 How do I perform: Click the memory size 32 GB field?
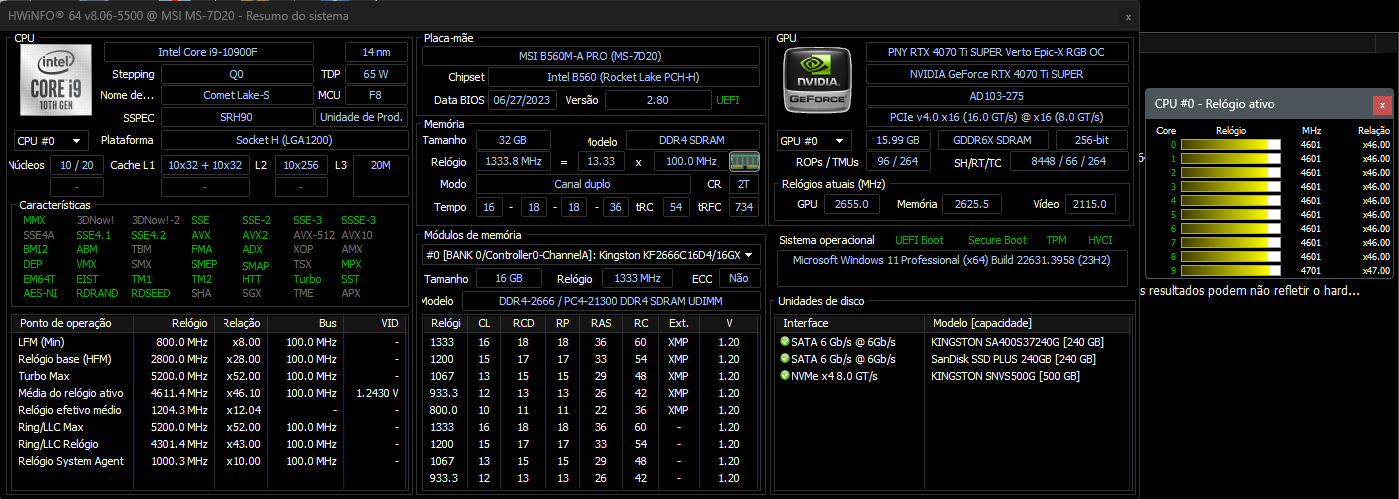point(512,140)
